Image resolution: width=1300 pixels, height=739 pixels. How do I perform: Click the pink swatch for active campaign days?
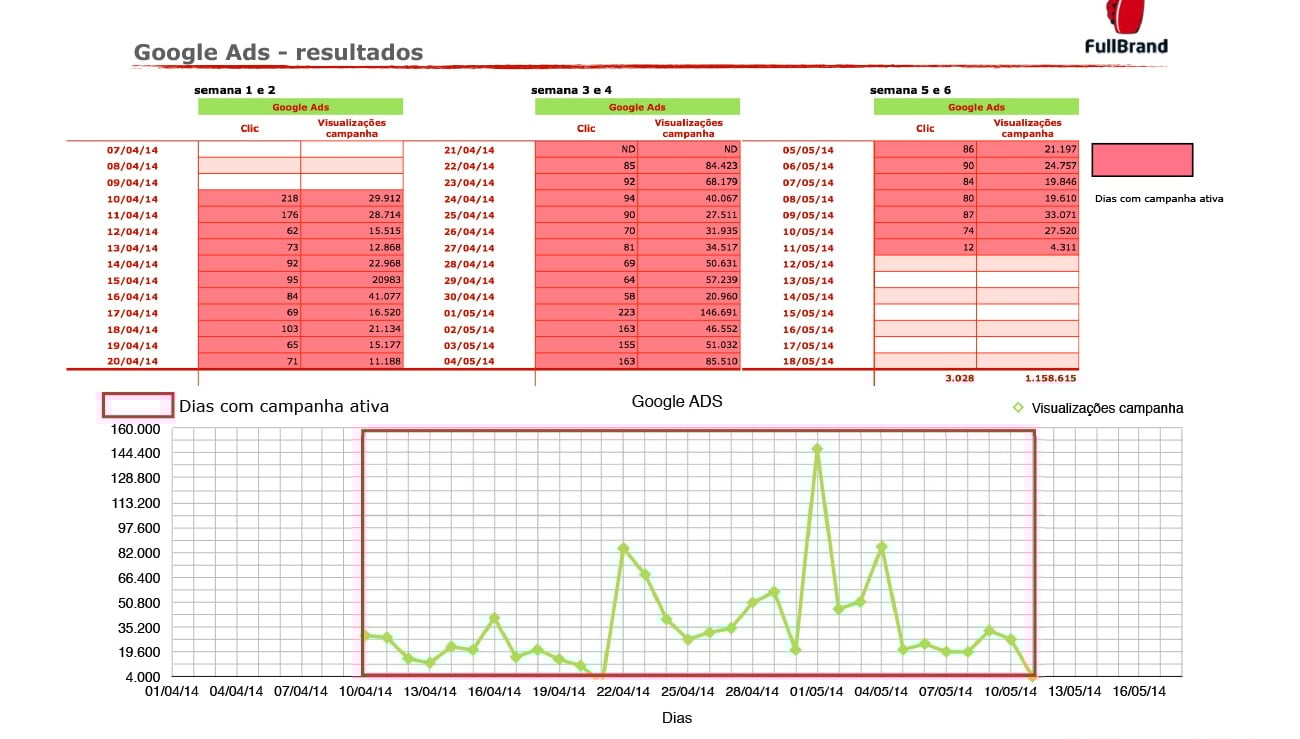(x=1142, y=160)
